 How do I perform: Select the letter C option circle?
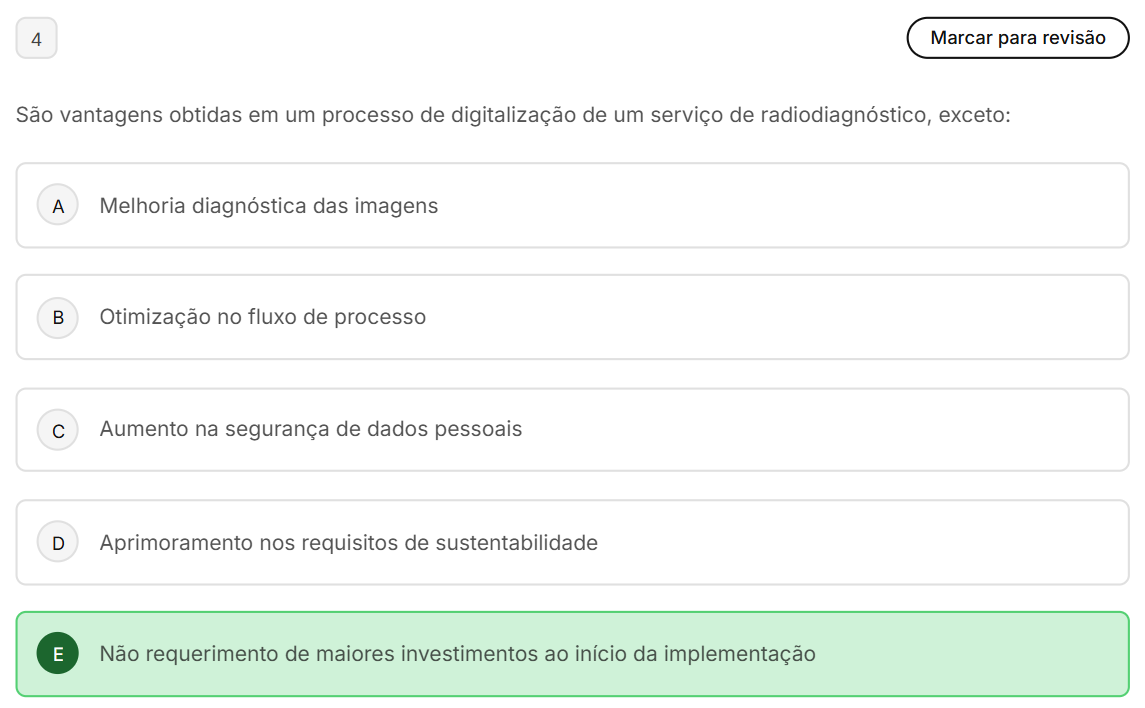pyautogui.click(x=58, y=430)
